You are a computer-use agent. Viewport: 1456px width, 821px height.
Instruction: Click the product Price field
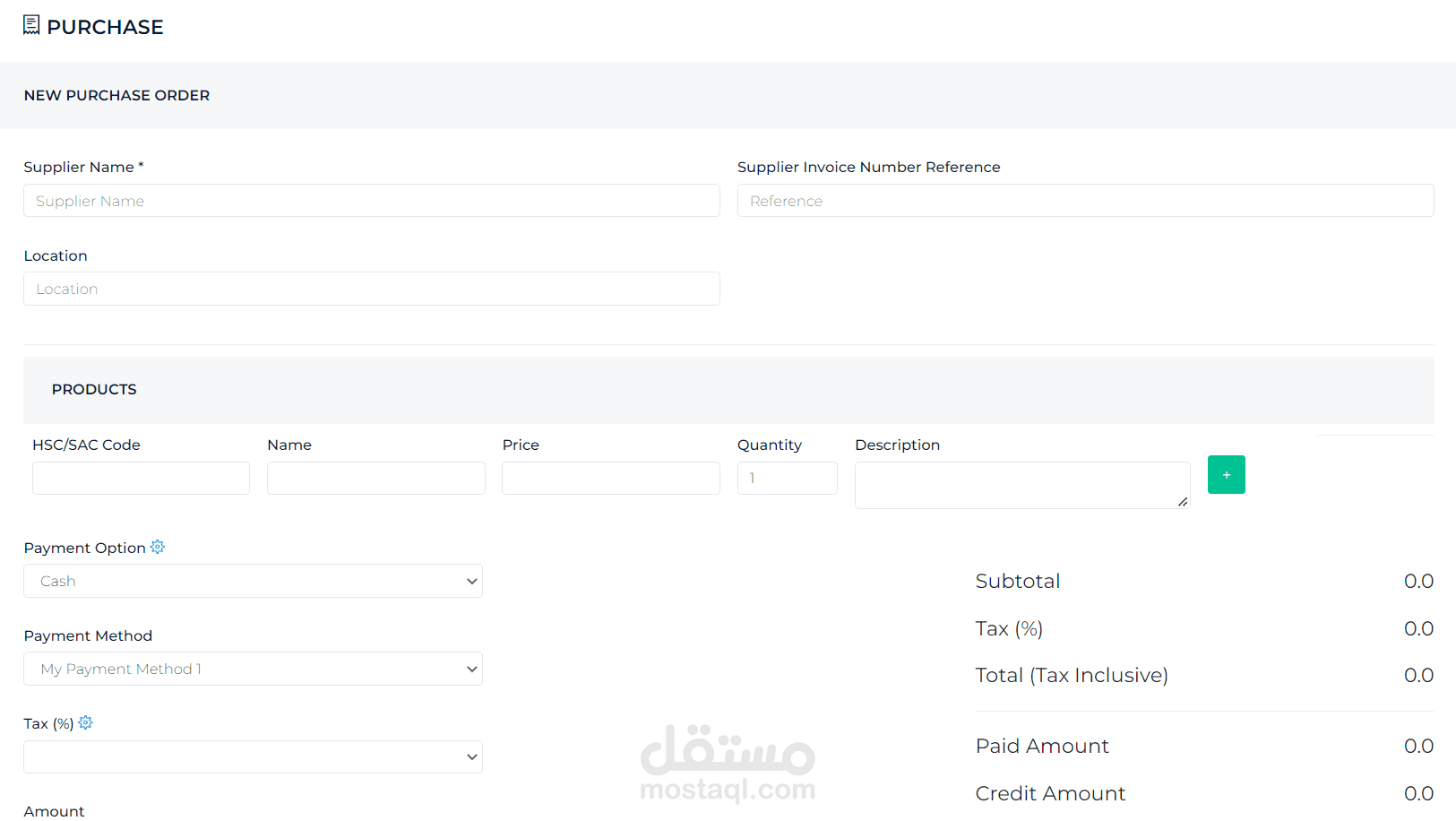(610, 478)
